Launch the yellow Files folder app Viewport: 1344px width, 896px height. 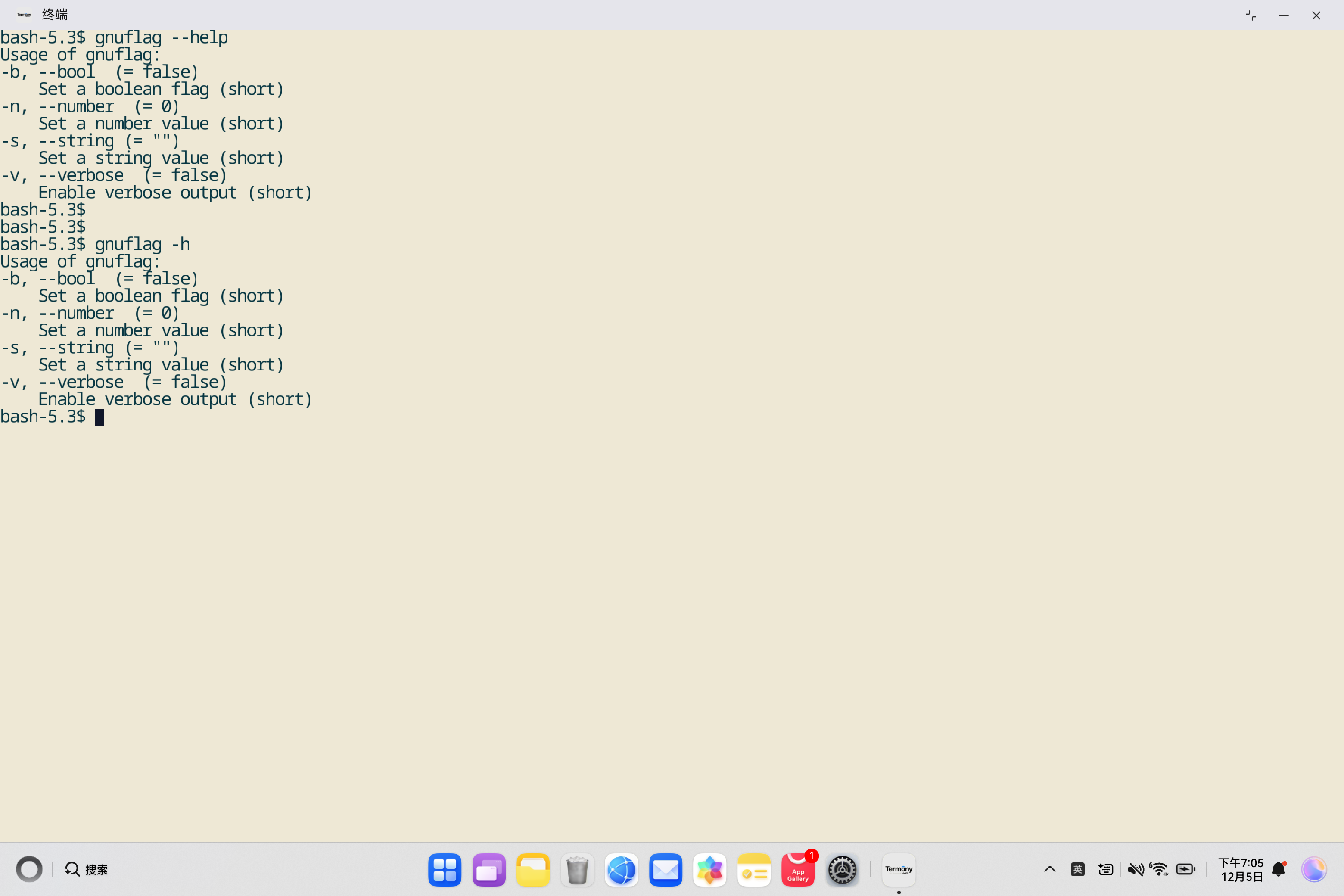pyautogui.click(x=532, y=870)
